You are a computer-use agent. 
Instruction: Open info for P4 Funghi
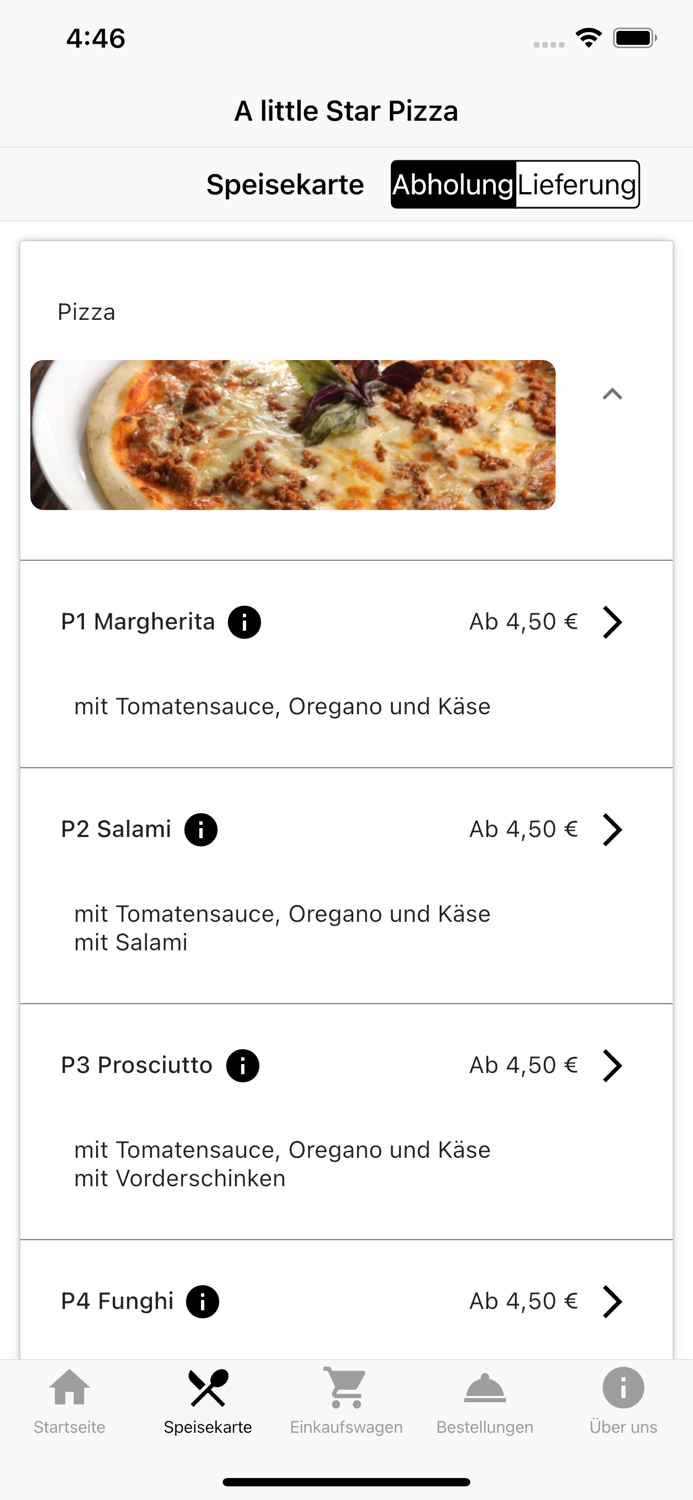tap(203, 1301)
